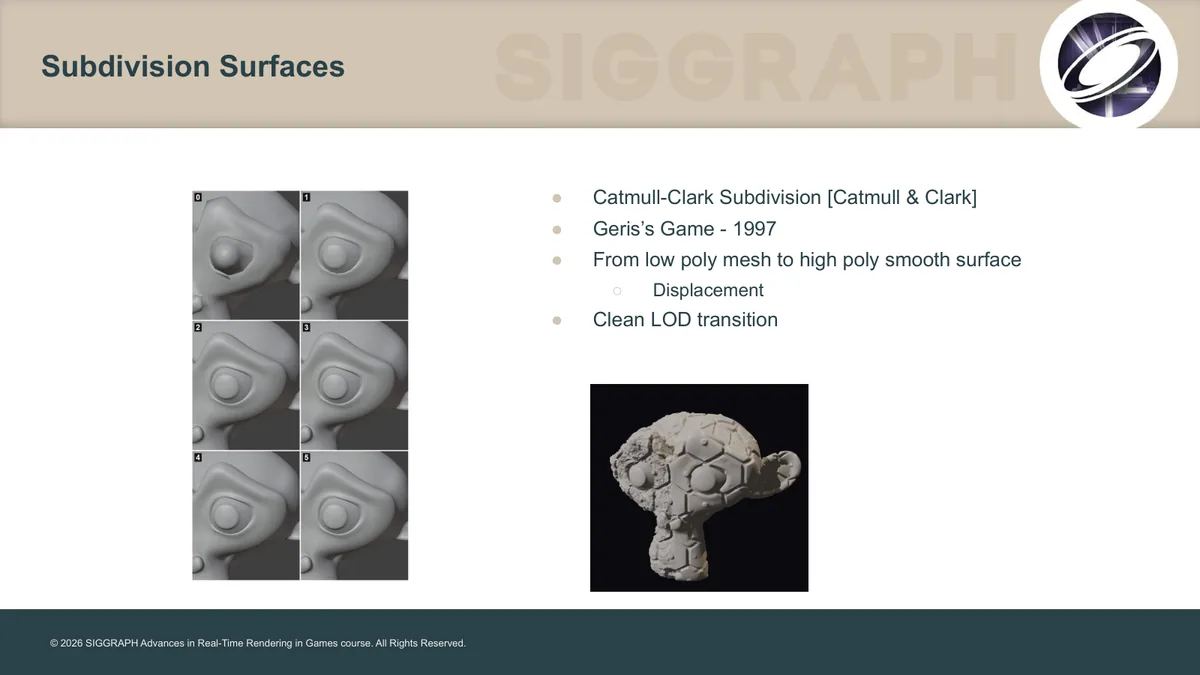Select the 'Subdivision Surfaces' slide title
The height and width of the screenshot is (675, 1200).
pyautogui.click(x=193, y=67)
